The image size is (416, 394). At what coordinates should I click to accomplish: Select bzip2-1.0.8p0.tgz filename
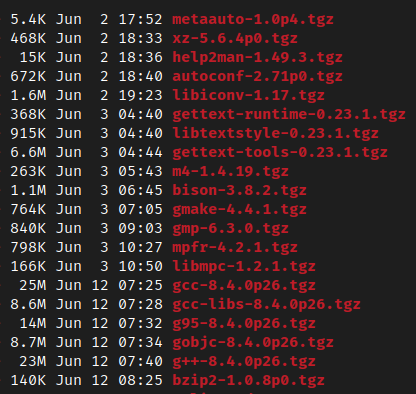[248, 380]
